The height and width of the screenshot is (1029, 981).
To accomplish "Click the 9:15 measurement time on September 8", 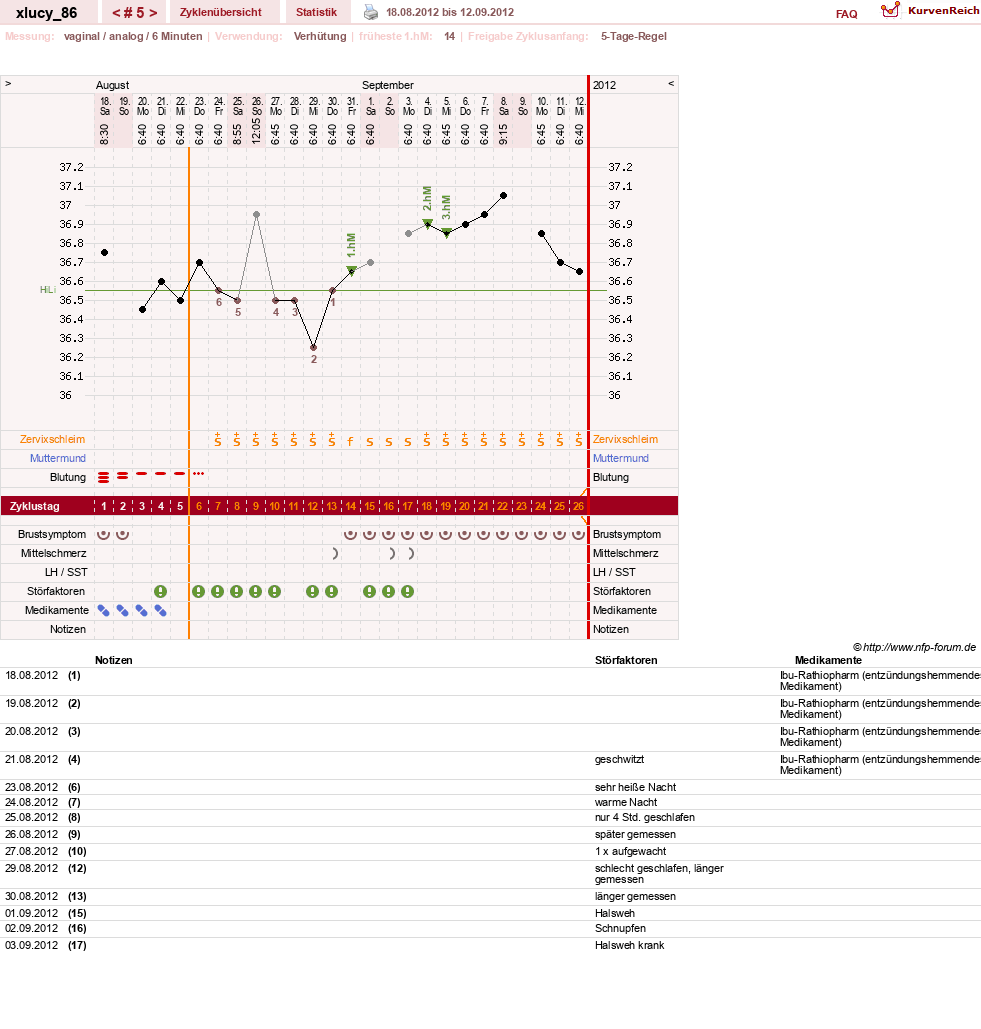I will [503, 134].
